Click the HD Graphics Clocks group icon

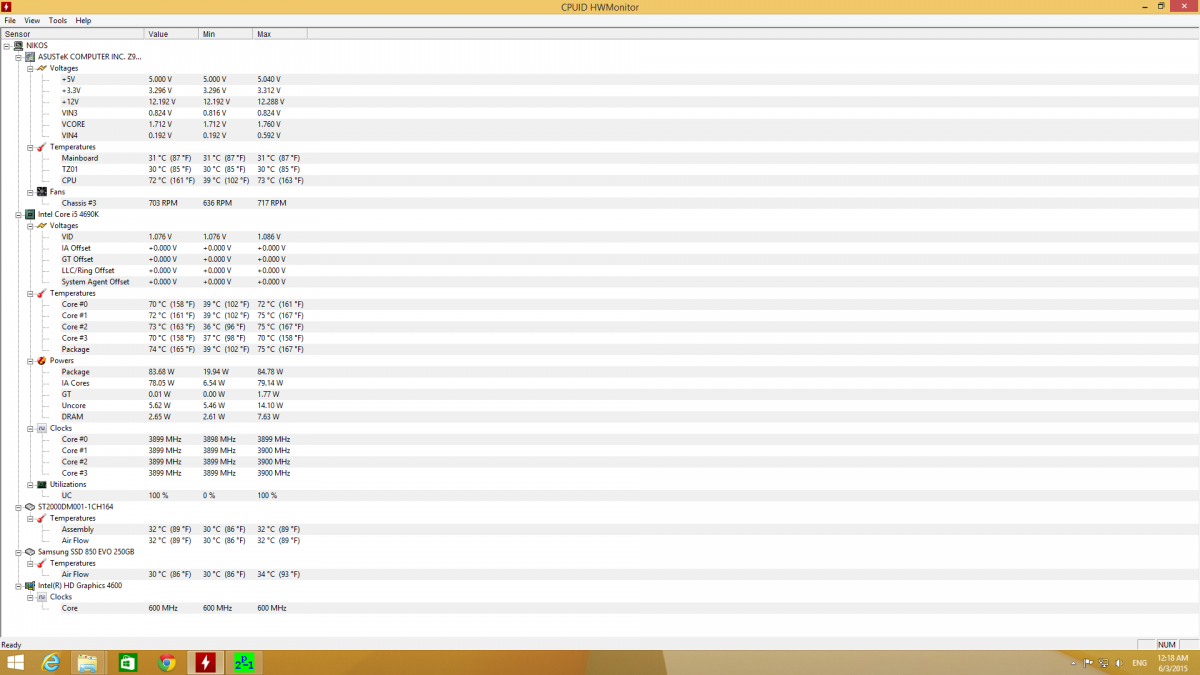point(42,597)
